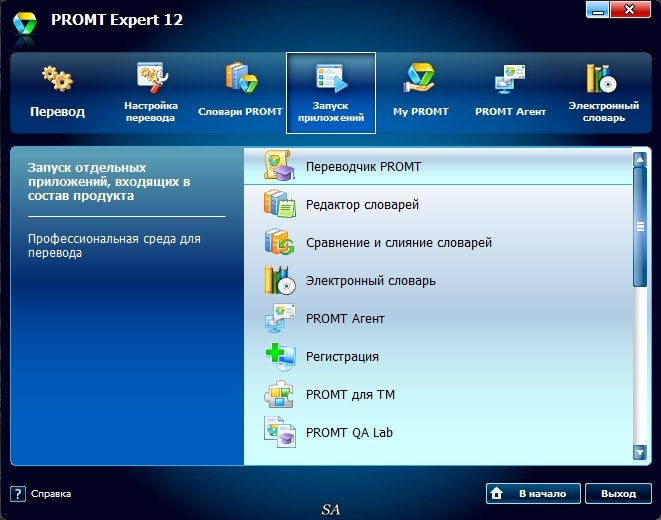Close the PROMT Expert 12 window
The height and width of the screenshot is (520, 661).
630,9
